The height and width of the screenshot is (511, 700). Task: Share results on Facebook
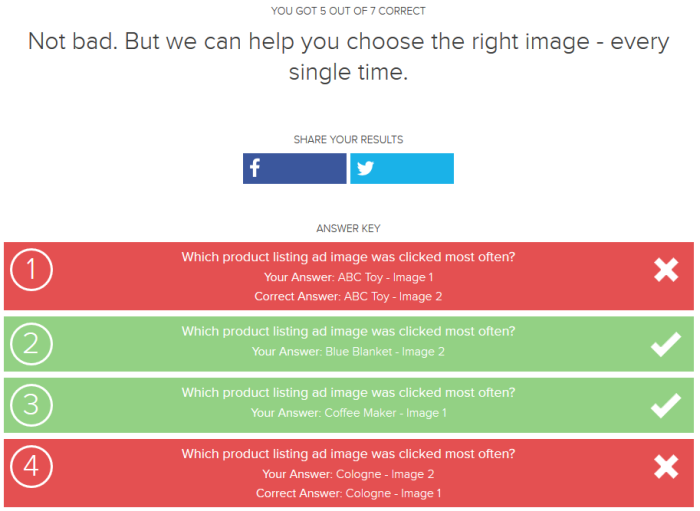(x=295, y=169)
